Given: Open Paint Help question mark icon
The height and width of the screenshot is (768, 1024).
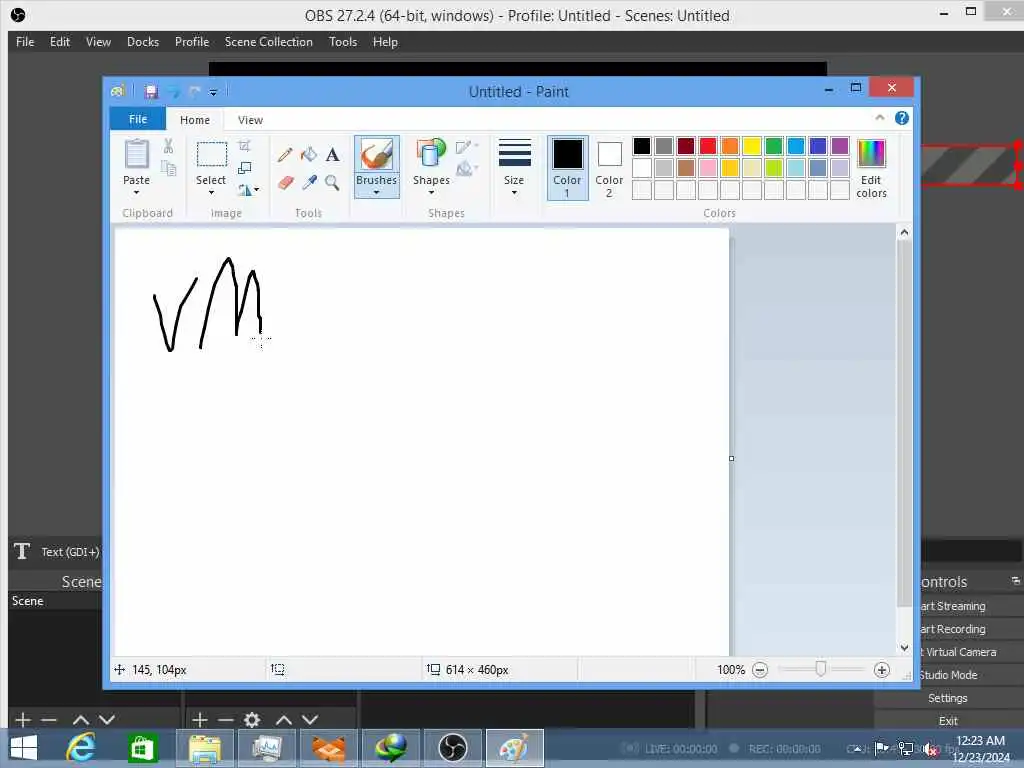Looking at the screenshot, I should pos(902,118).
